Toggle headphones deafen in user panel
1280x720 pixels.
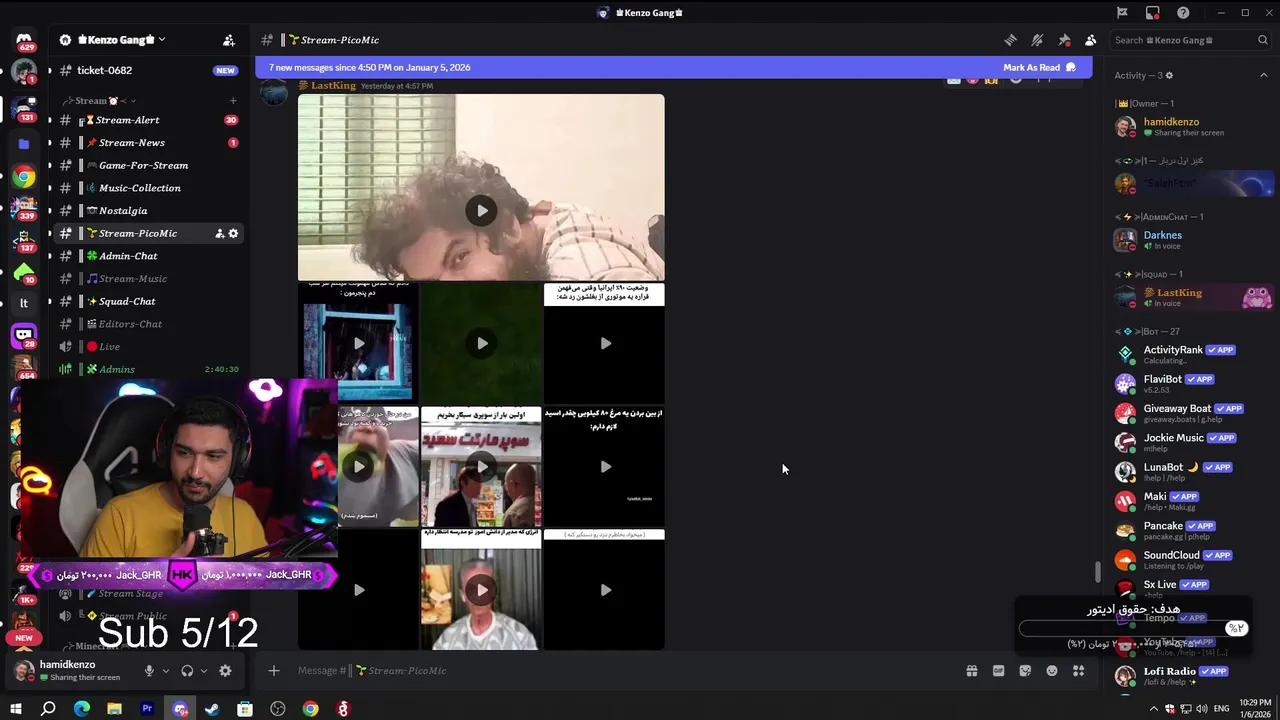[187, 671]
